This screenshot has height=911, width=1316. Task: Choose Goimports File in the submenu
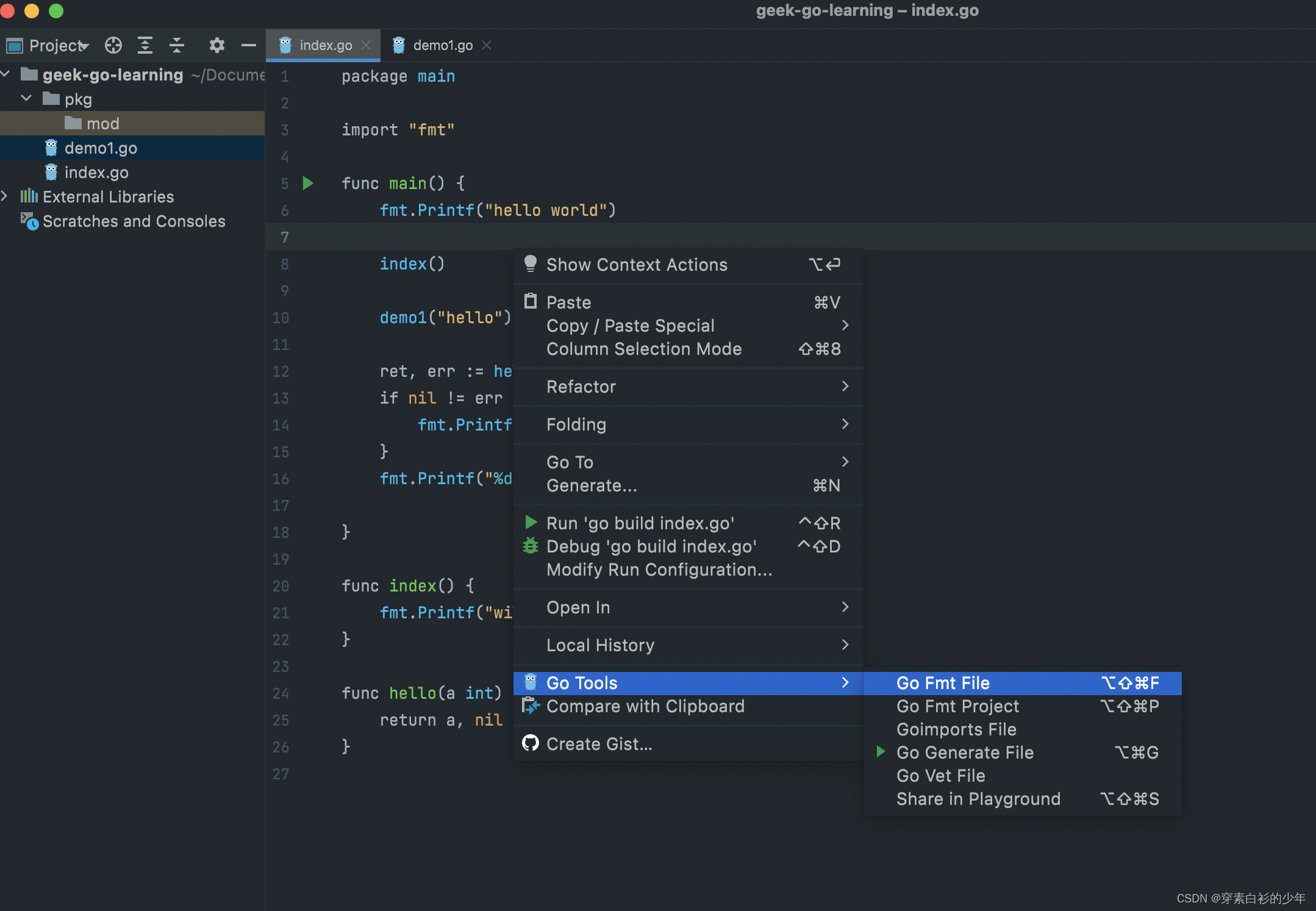point(956,729)
